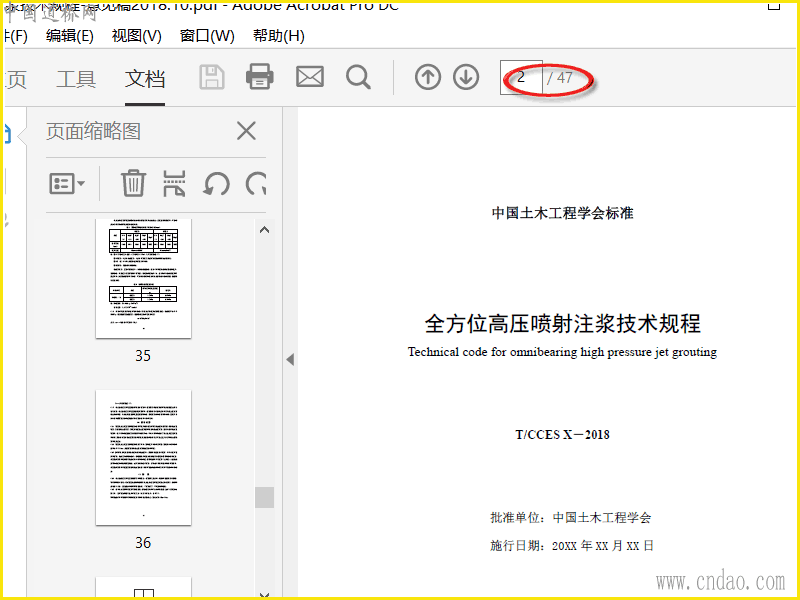Open the 窗口(W) menu
800x600 pixels.
click(x=207, y=36)
